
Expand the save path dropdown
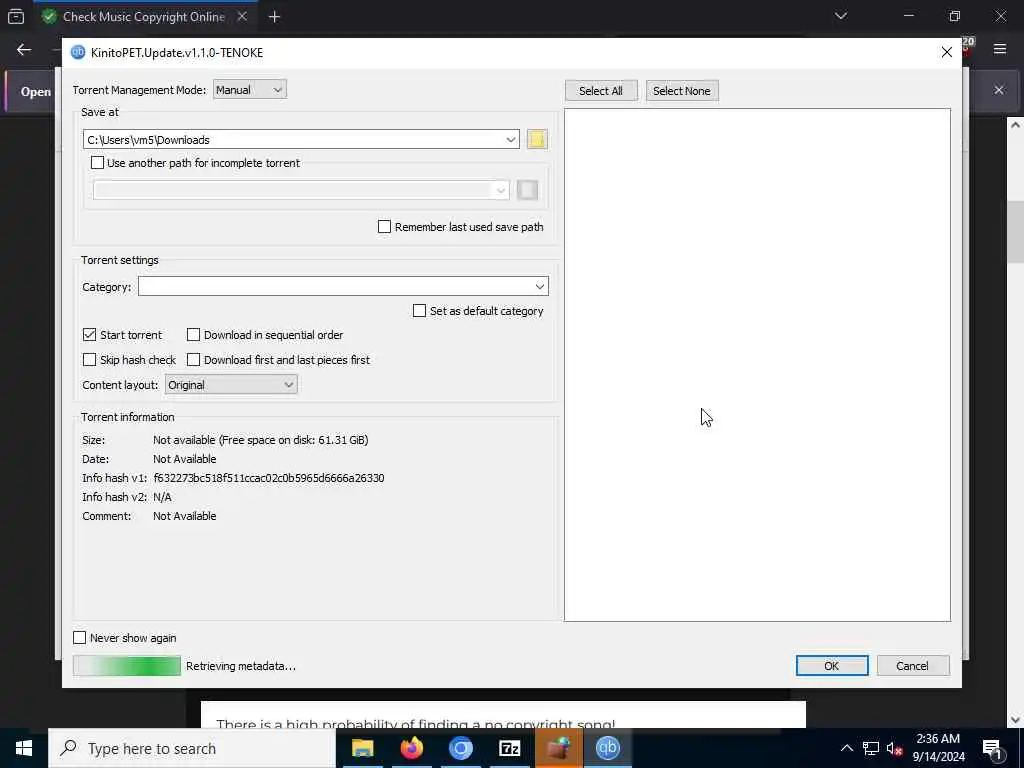pyautogui.click(x=511, y=140)
